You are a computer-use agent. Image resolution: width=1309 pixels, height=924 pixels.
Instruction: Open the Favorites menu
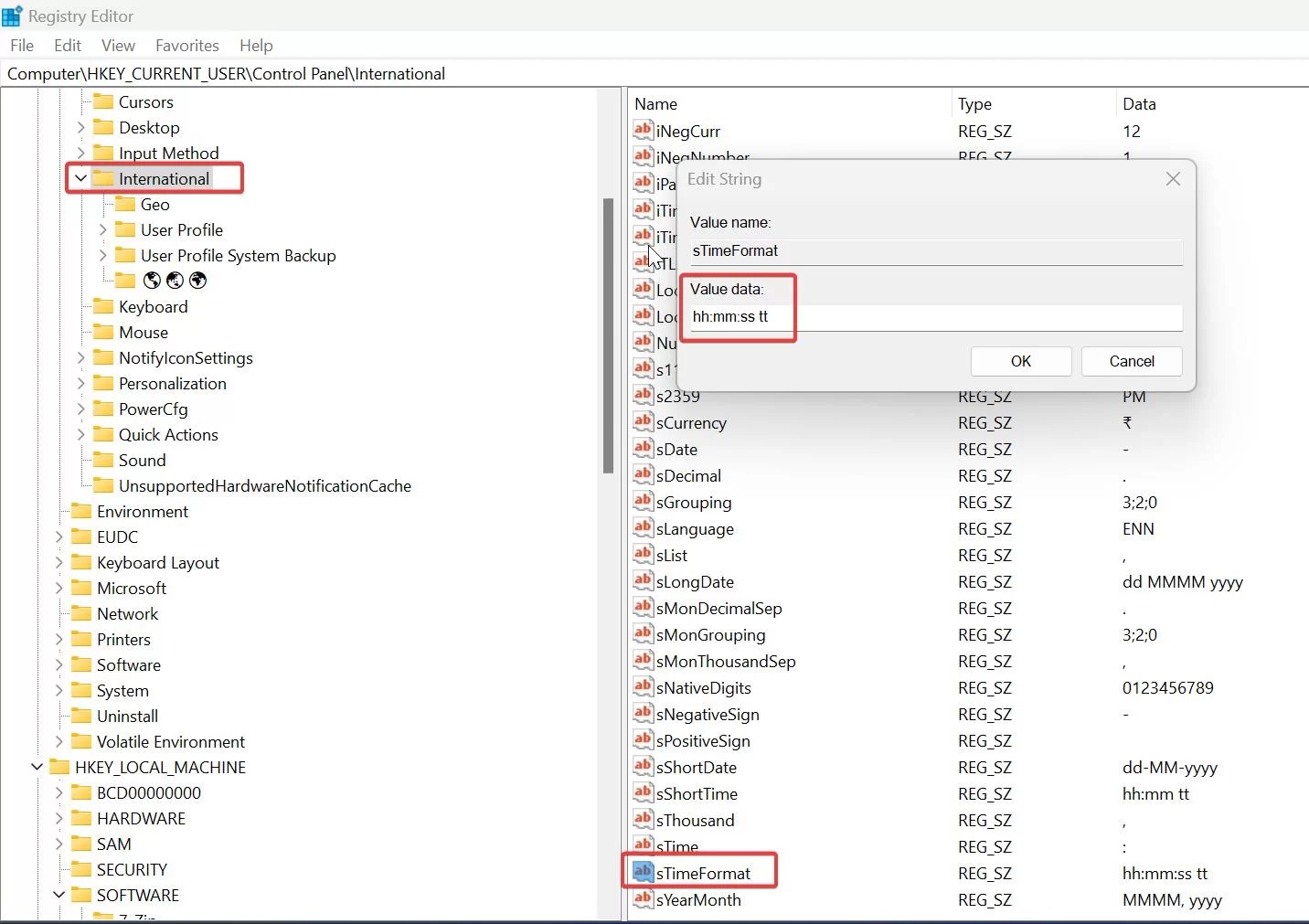(186, 45)
